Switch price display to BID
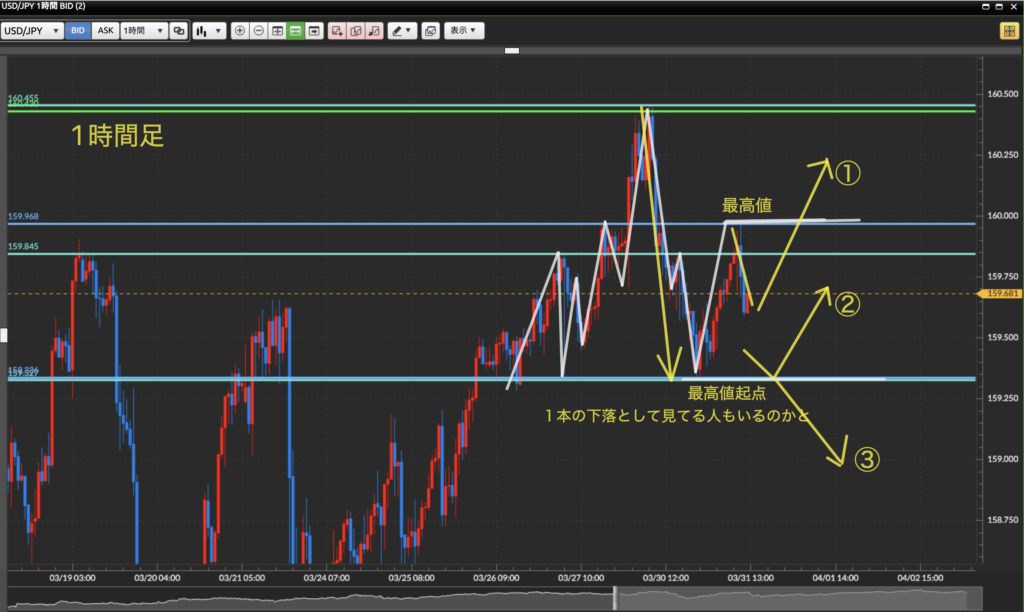Screen dimensions: 1024x612 [78, 31]
